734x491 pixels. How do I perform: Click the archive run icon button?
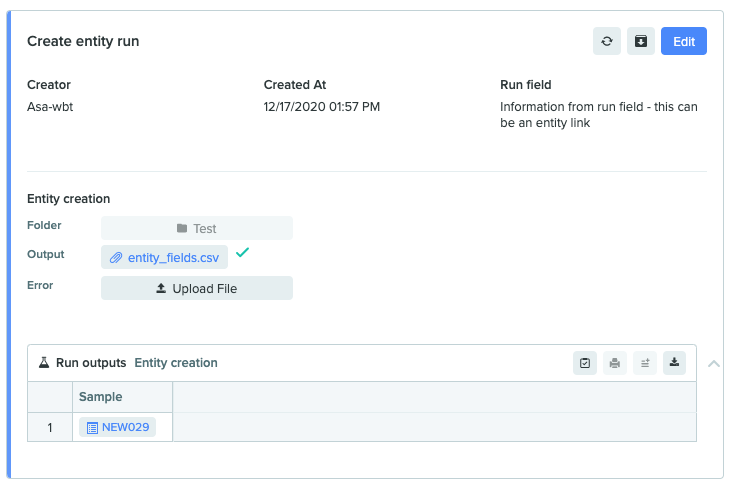coord(641,41)
